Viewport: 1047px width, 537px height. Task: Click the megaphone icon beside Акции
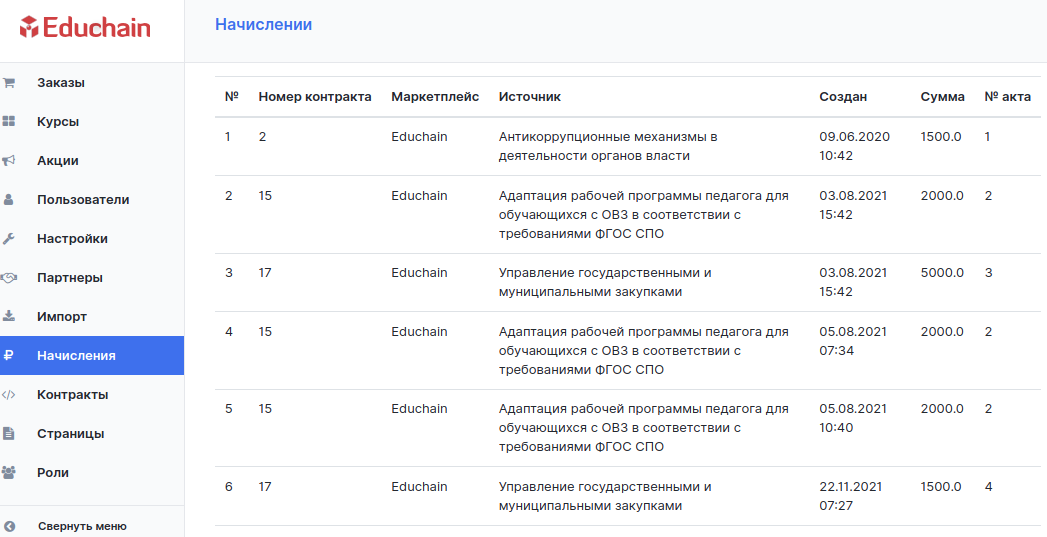pyautogui.click(x=9, y=160)
